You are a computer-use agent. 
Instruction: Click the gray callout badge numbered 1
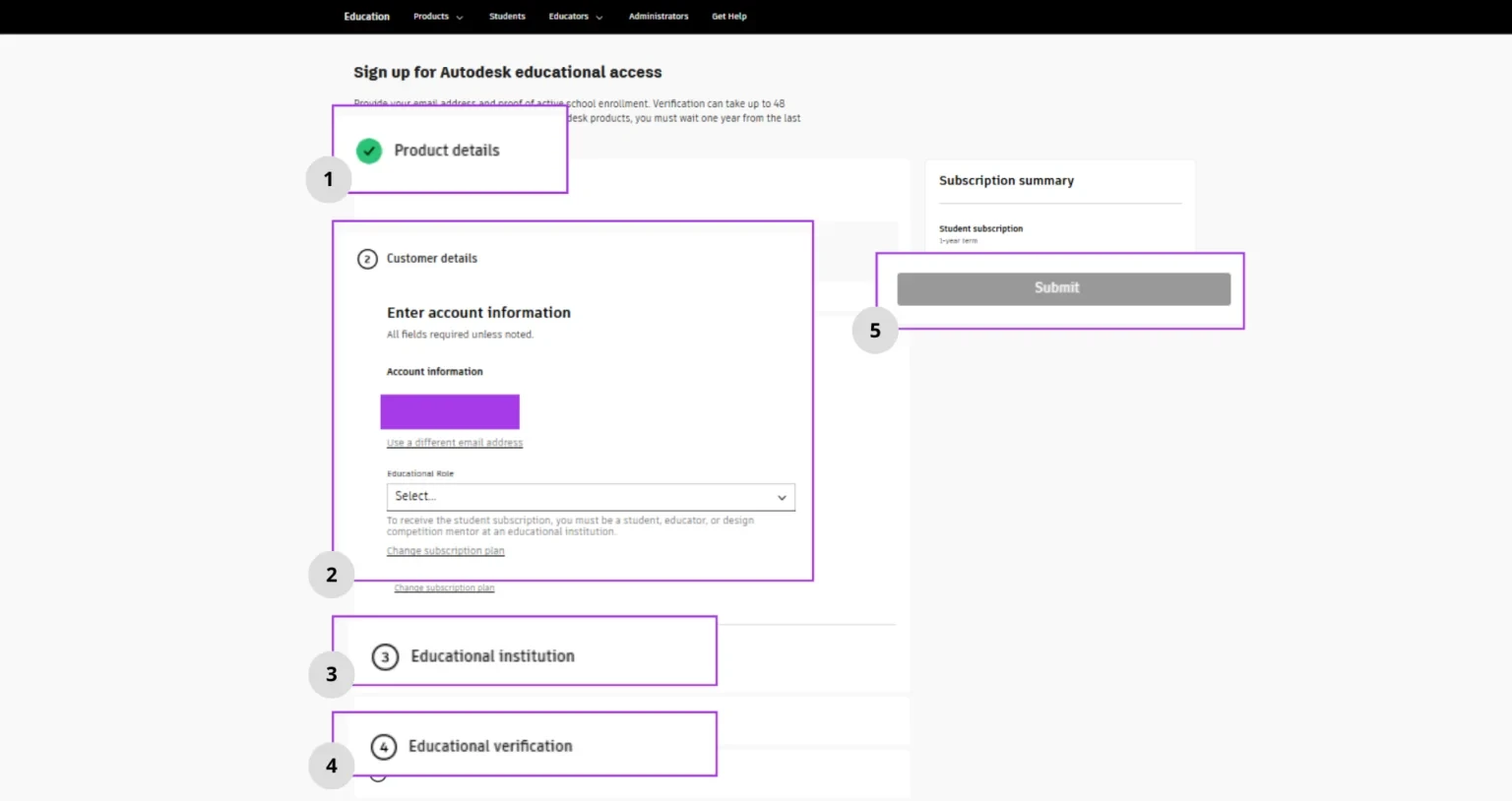(x=329, y=179)
